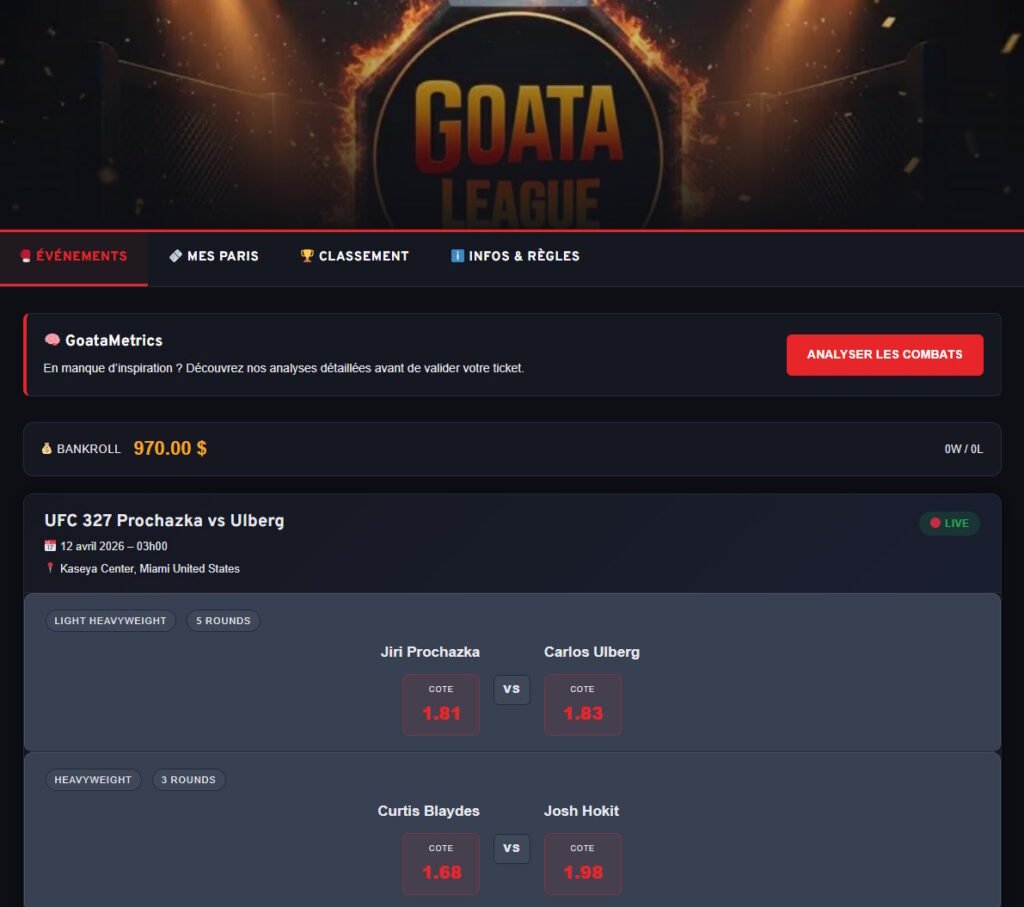Screen dimensions: 1024x907
Task: Click the 5 Rounds badge
Action: 223,620
